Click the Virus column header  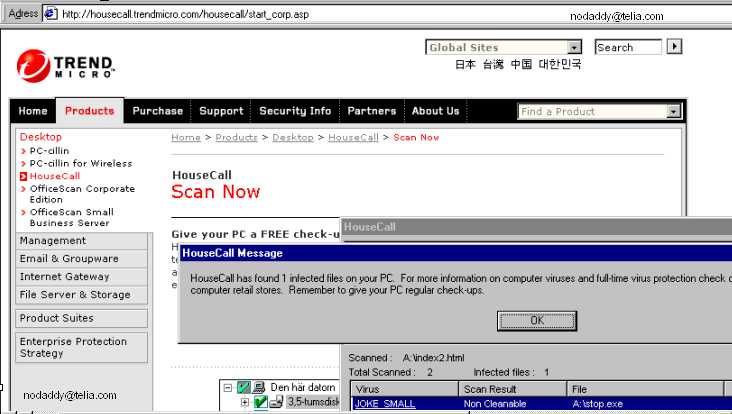(x=404, y=389)
